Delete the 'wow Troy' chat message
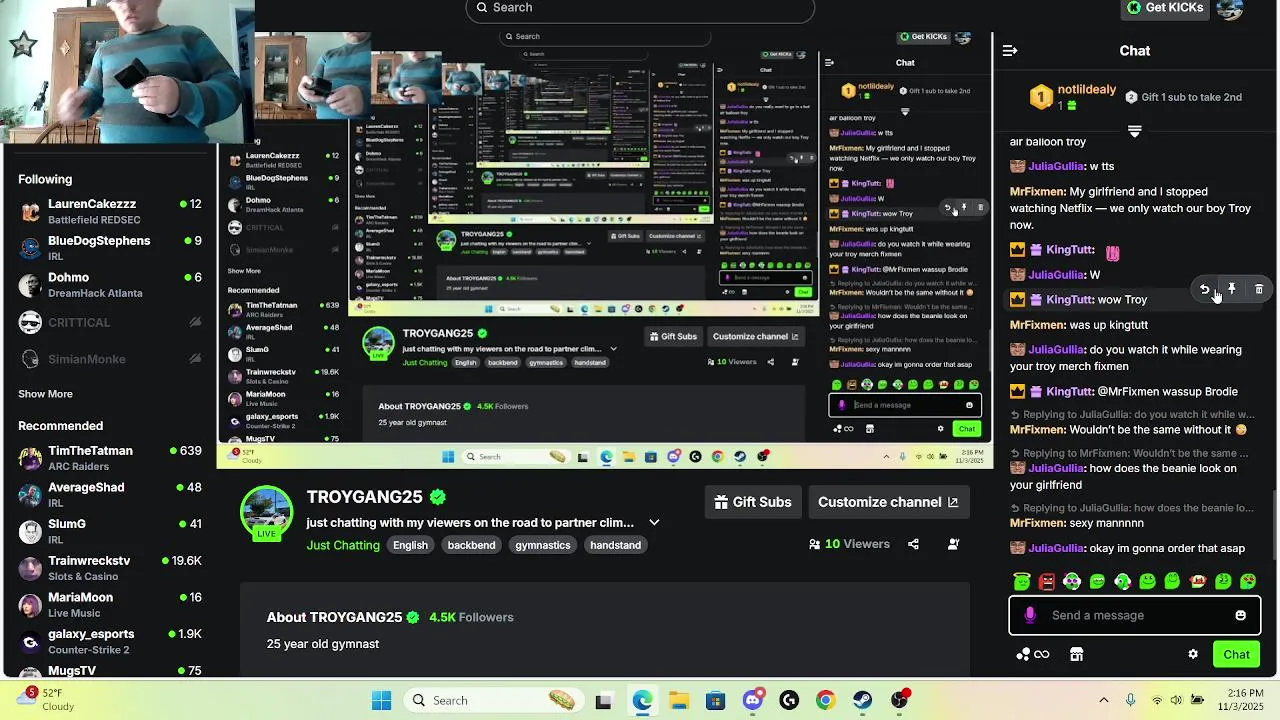This screenshot has width=1280, height=720. tap(1259, 289)
